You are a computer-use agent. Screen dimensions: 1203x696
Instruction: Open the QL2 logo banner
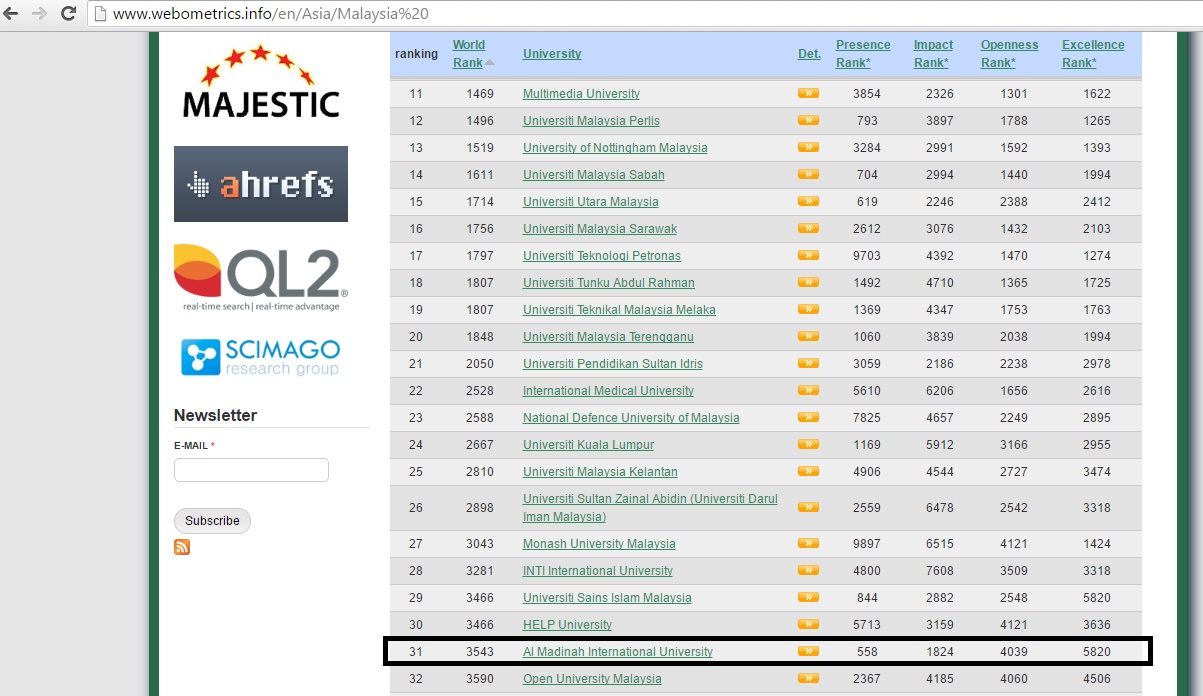[x=261, y=278]
